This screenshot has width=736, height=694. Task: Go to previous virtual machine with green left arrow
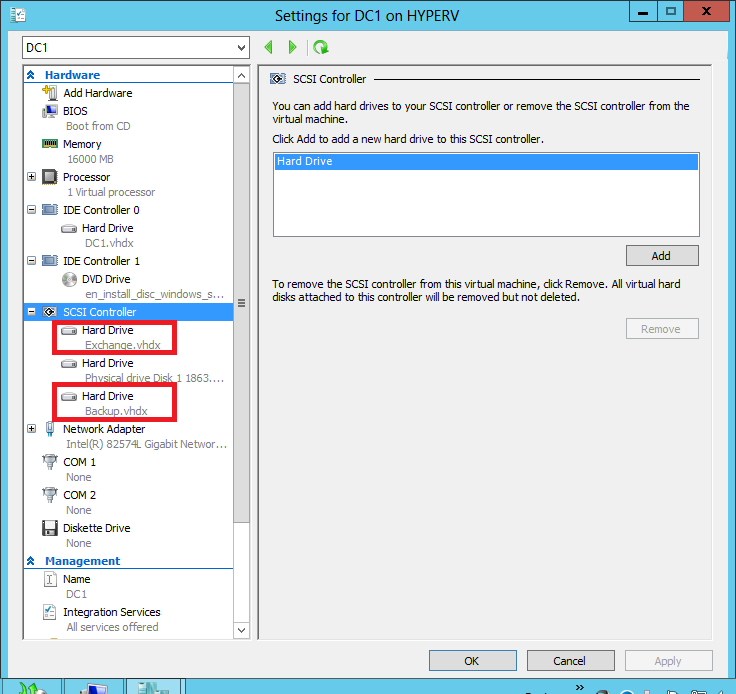[269, 47]
